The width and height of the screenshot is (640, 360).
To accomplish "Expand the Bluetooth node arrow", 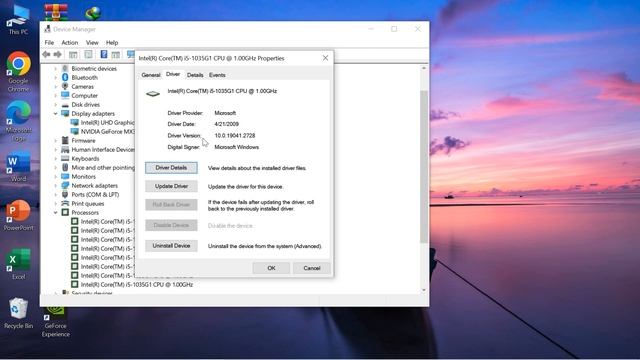I will 56,78.
